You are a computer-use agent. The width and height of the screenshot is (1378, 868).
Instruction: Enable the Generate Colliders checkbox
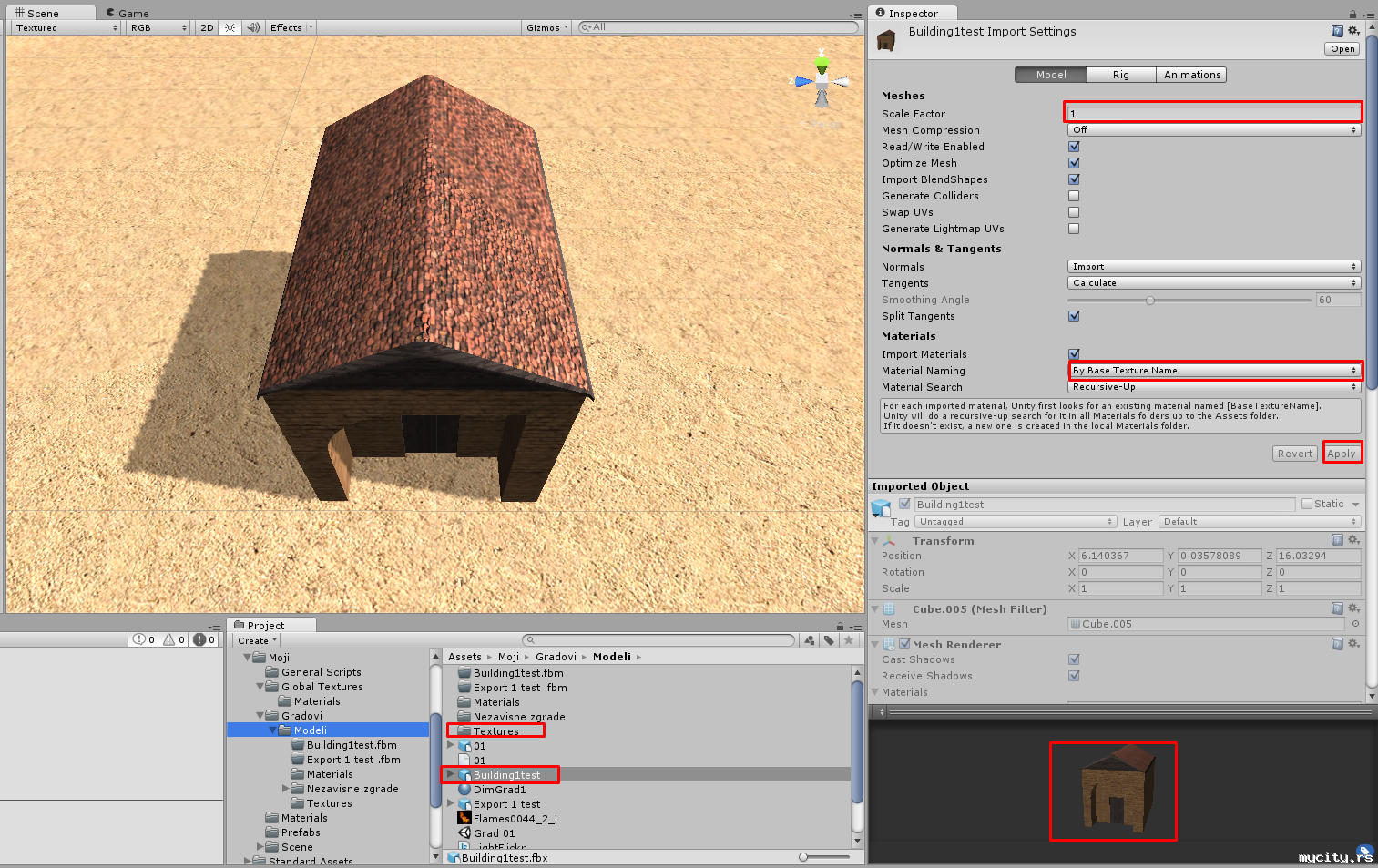(x=1074, y=196)
